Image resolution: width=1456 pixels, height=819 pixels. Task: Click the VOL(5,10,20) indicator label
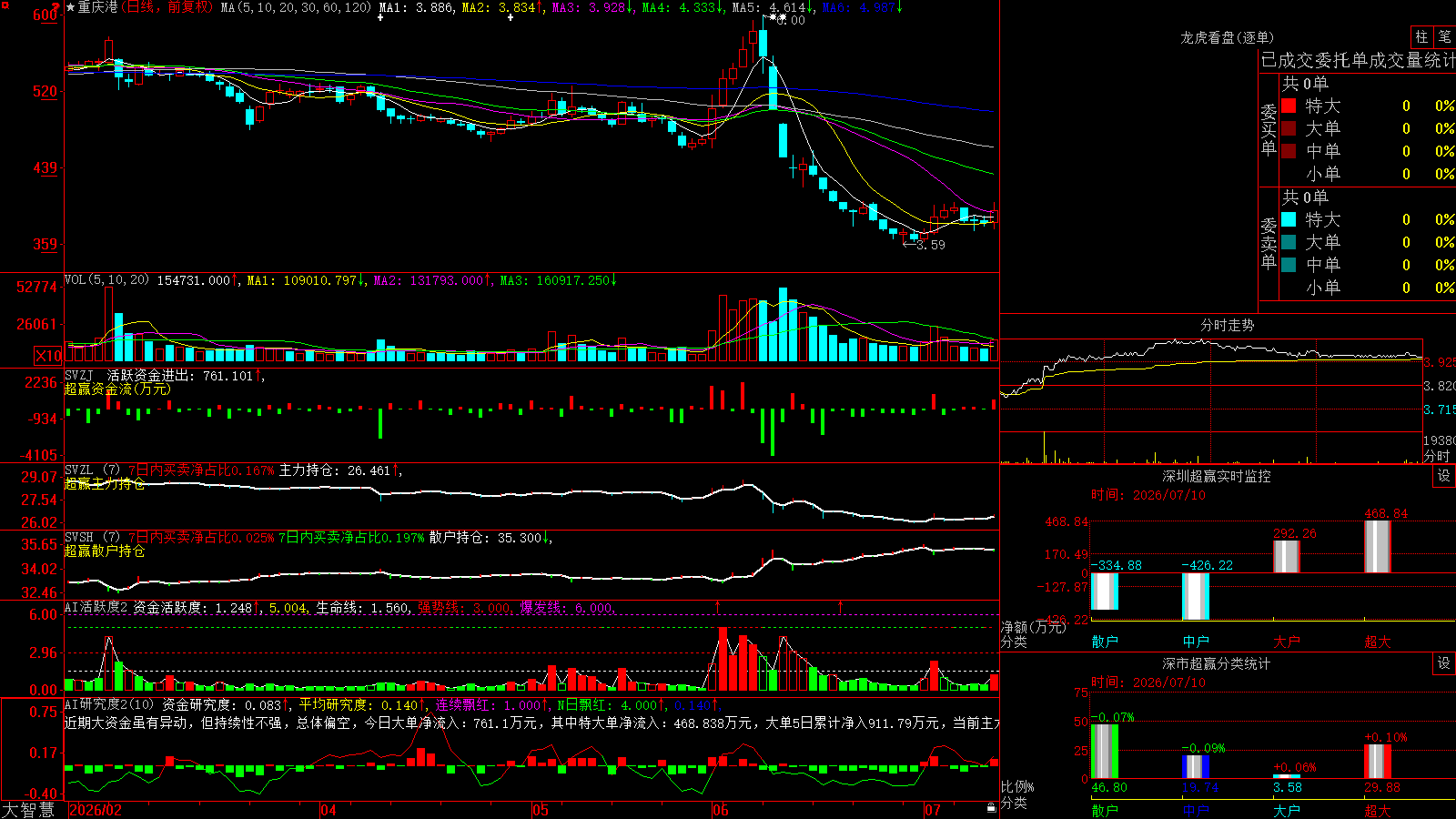[106, 279]
